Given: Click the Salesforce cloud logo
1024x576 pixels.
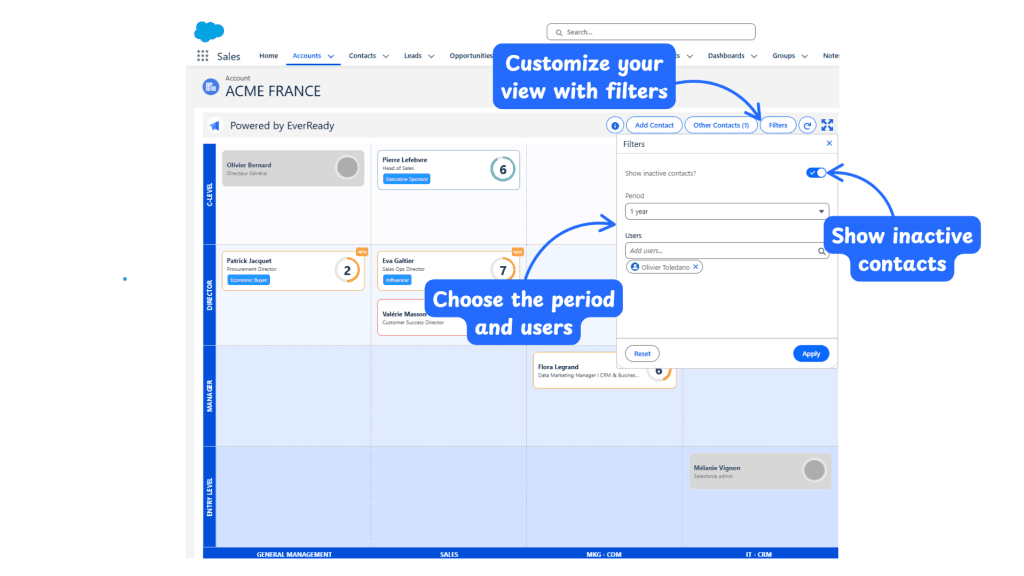Looking at the screenshot, I should tap(209, 31).
